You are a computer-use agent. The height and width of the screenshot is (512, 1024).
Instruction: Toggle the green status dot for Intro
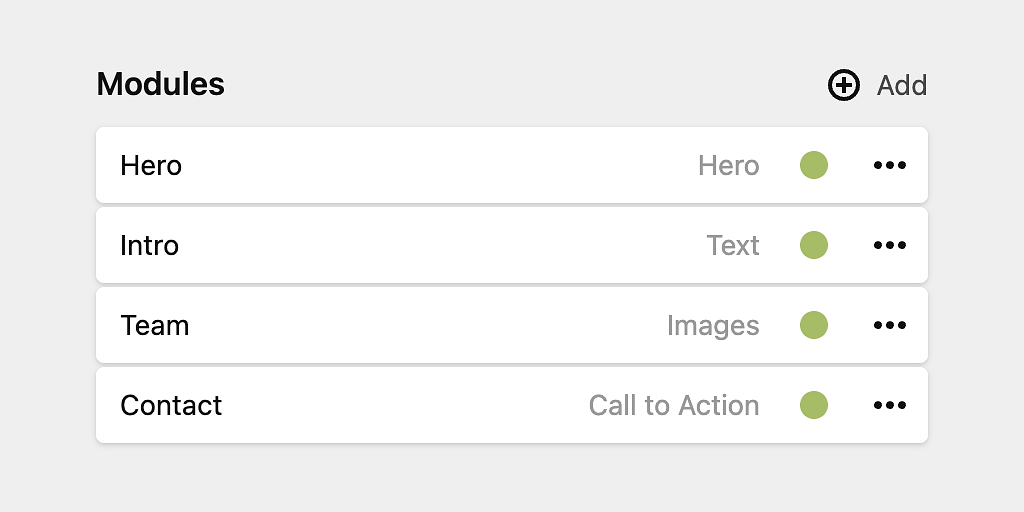pyautogui.click(x=814, y=245)
